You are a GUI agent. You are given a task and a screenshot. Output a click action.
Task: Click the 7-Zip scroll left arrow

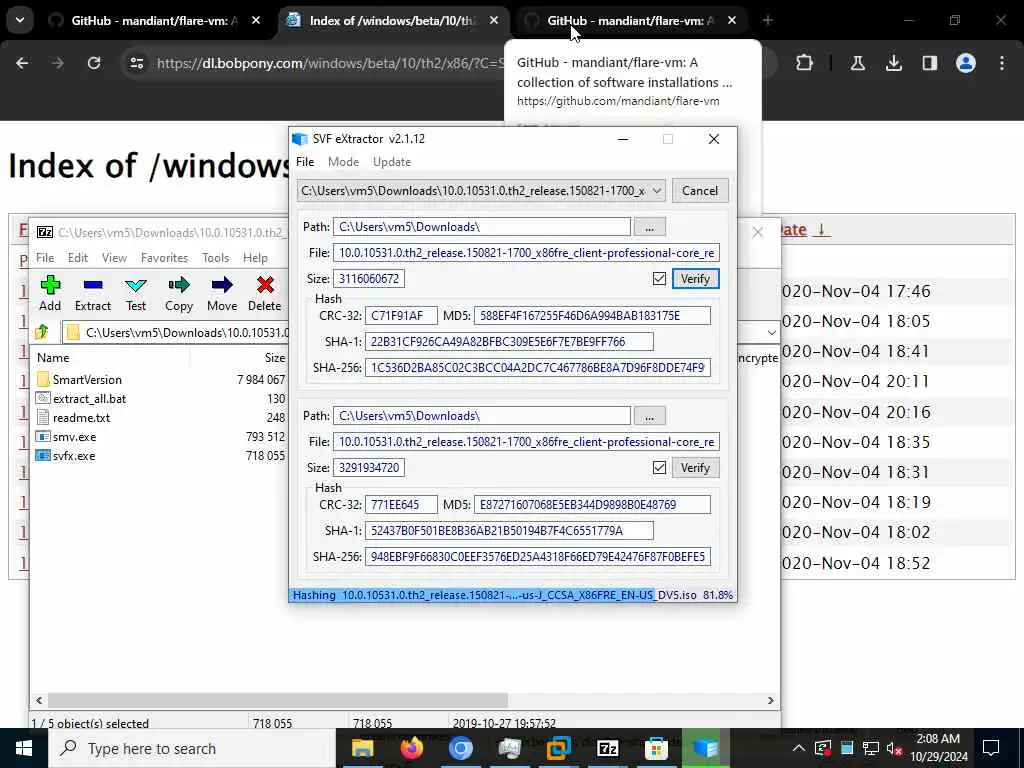[x=39, y=700]
